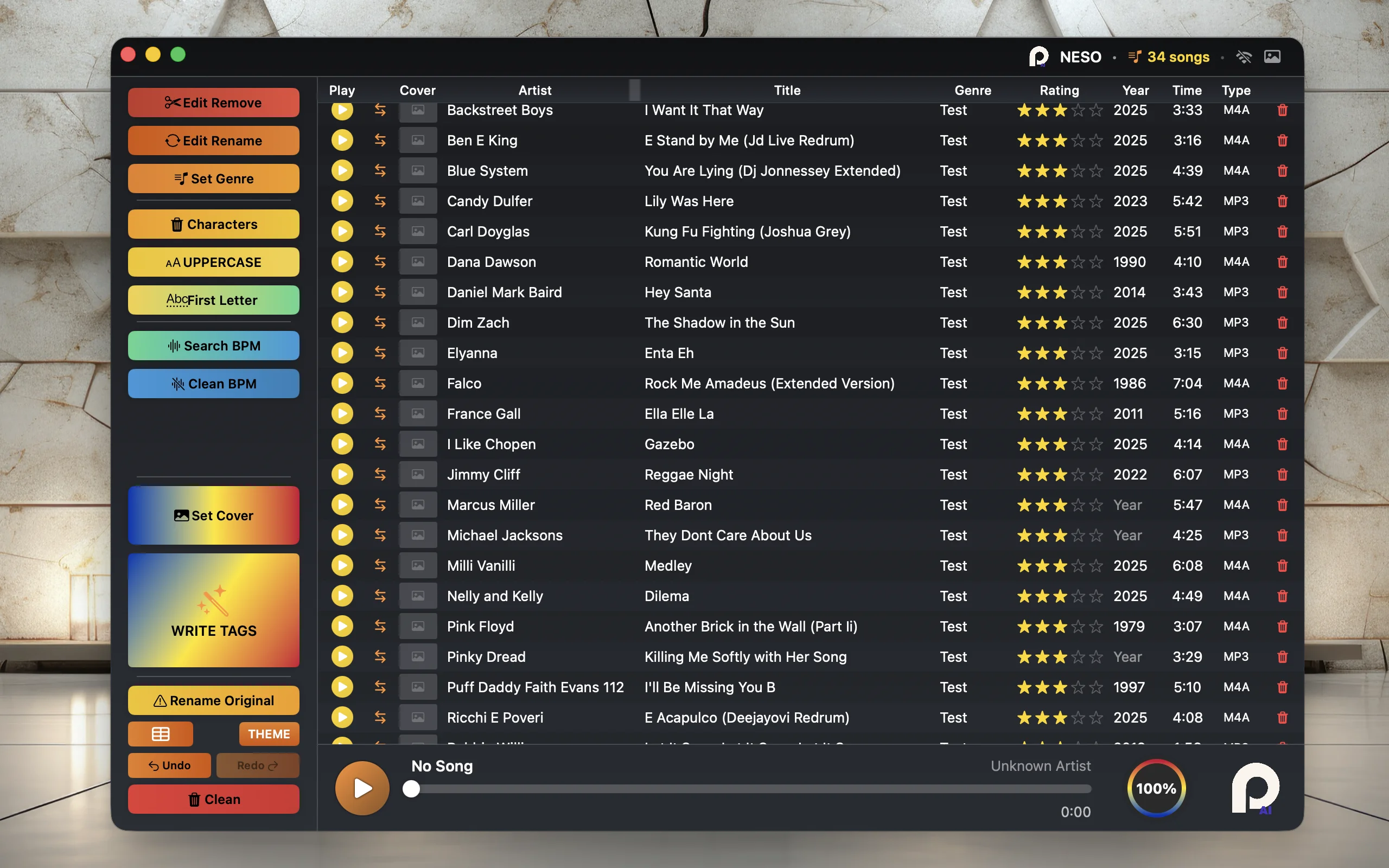Click cover placeholder for Pink Floyd
Viewport: 1389px width, 868px height.
click(x=418, y=626)
